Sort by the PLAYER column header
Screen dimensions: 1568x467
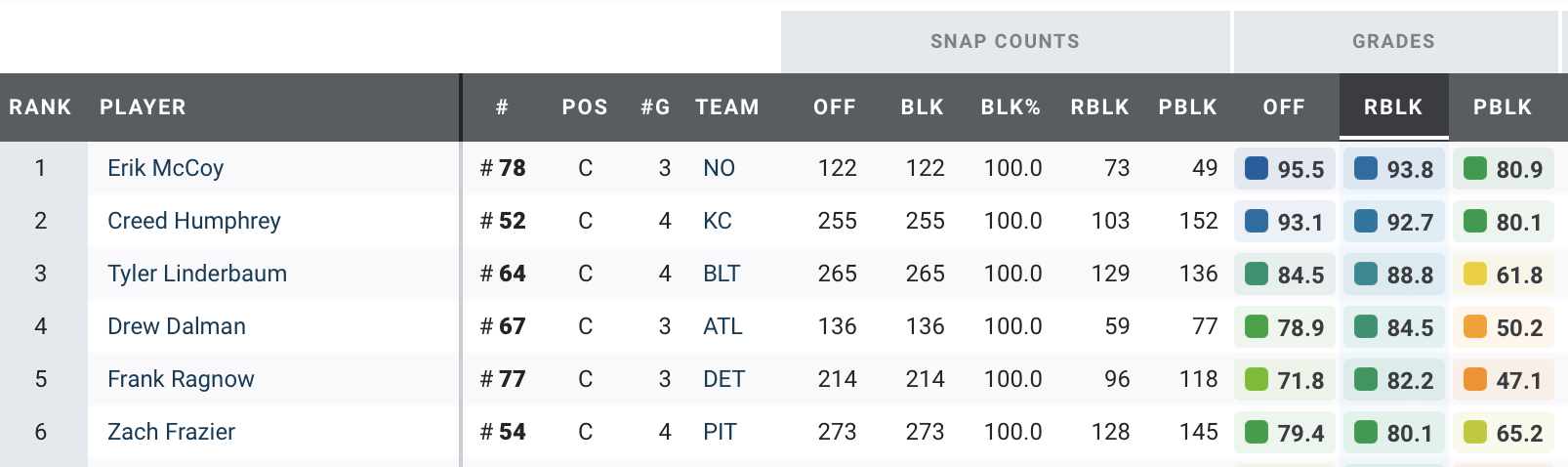point(143,107)
